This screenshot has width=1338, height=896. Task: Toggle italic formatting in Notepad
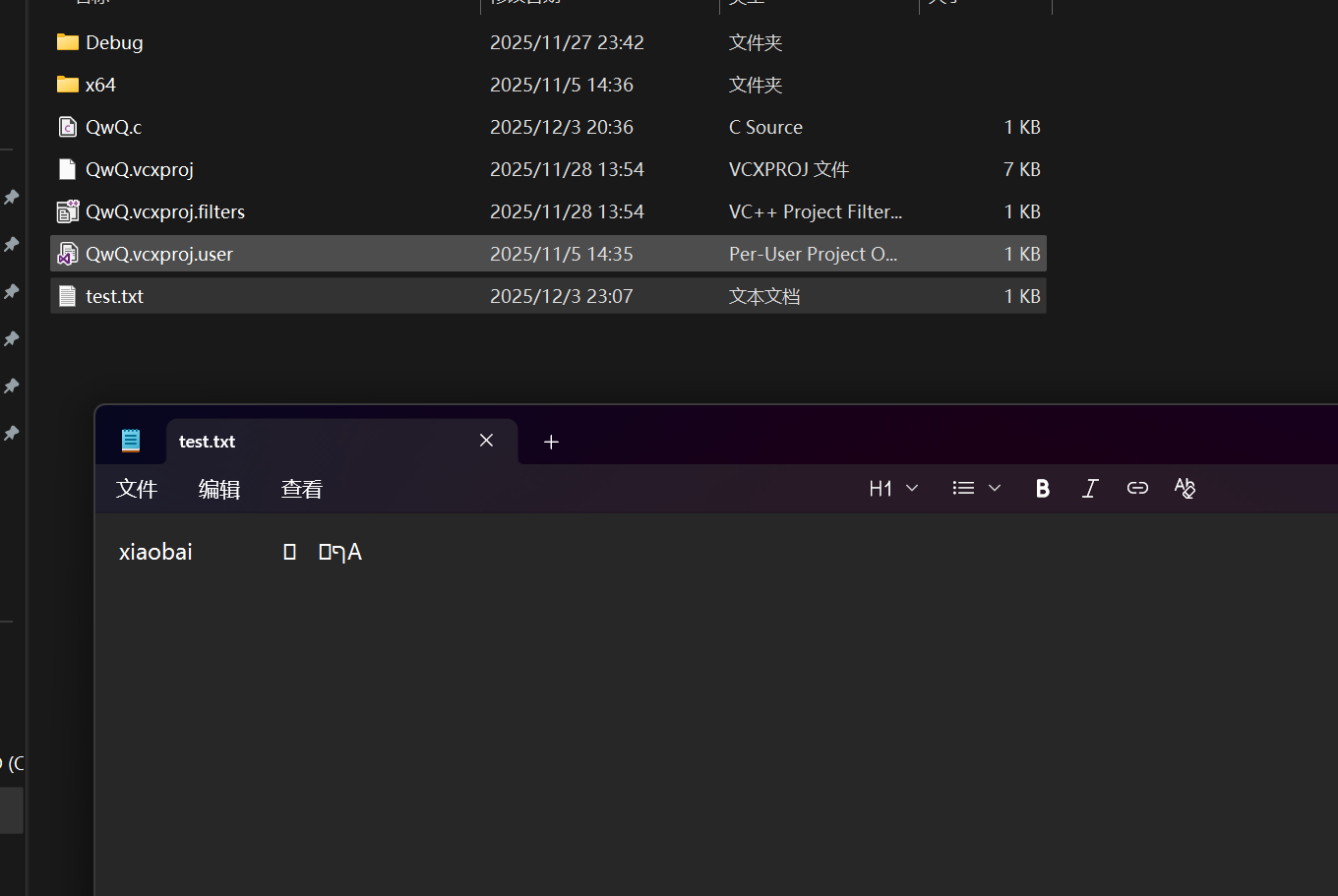tap(1090, 488)
